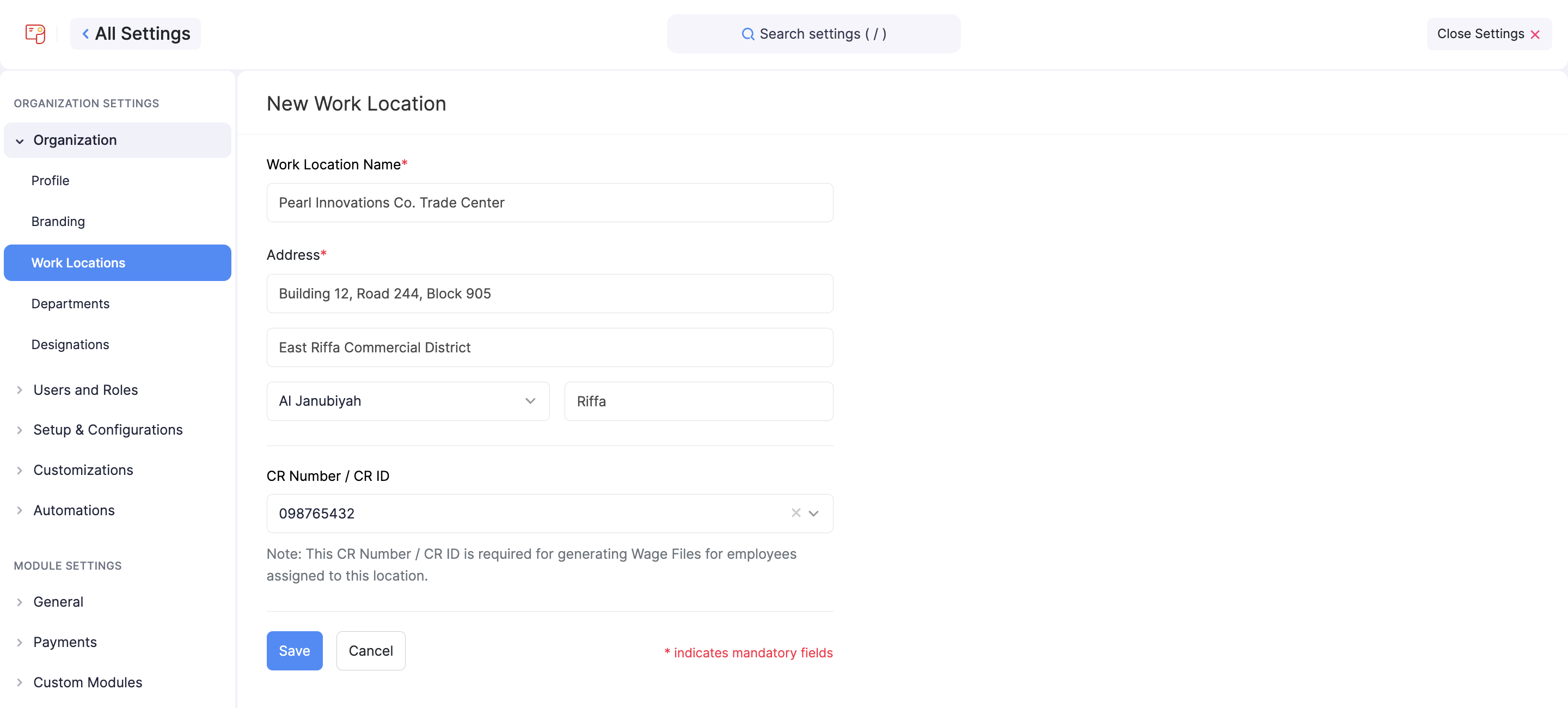Clear the CR Number selection

(795, 513)
